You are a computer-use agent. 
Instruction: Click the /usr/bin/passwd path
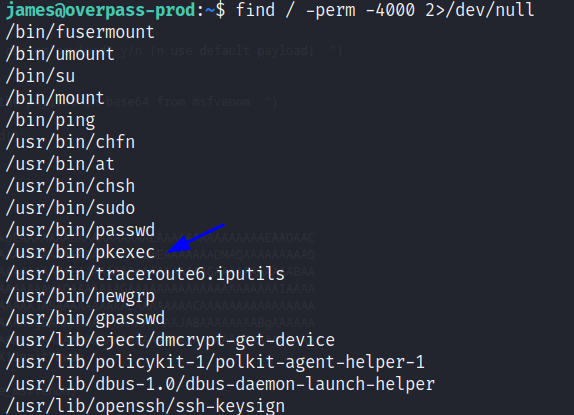[x=80, y=230]
